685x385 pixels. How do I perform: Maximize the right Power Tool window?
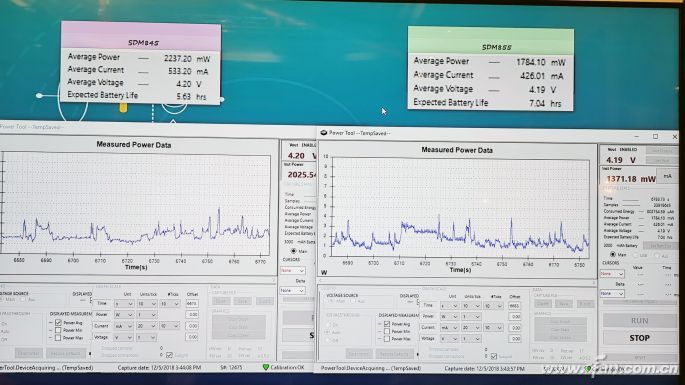(x=655, y=137)
